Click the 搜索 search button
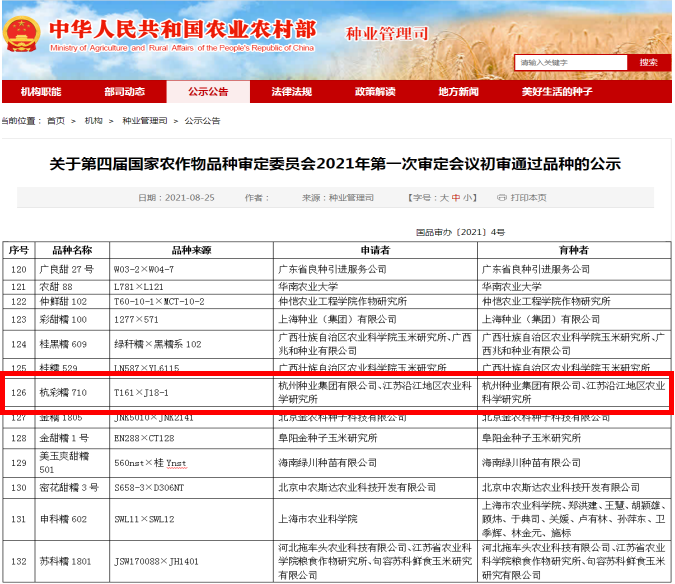 [648, 62]
